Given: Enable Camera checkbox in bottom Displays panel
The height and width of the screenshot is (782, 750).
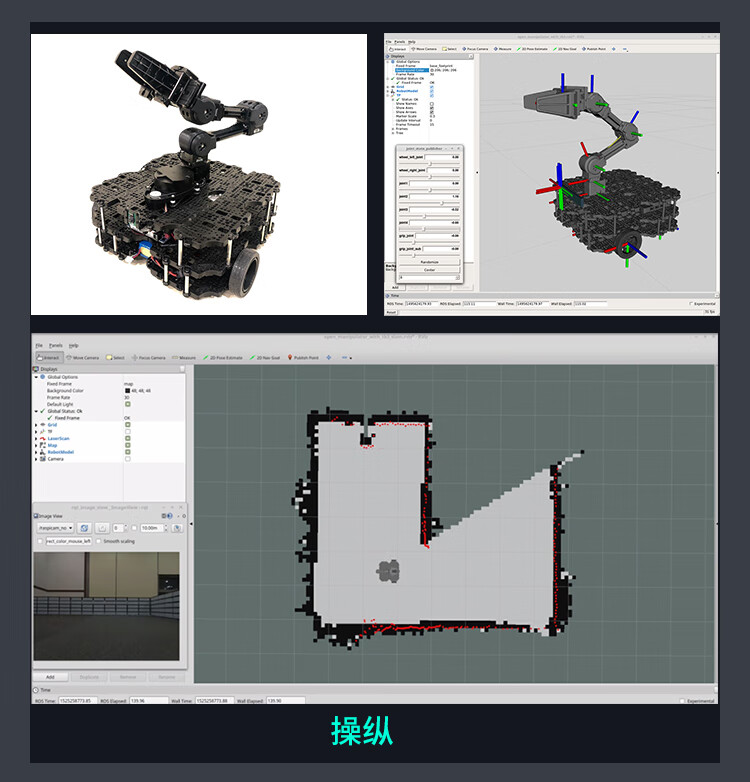Looking at the screenshot, I should (128, 459).
